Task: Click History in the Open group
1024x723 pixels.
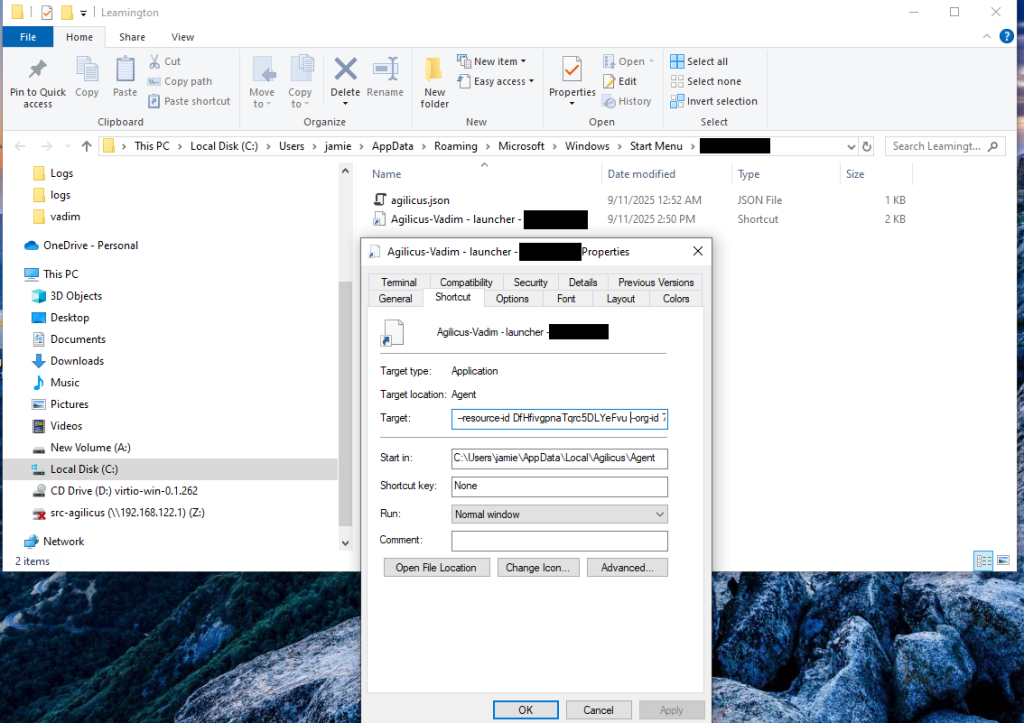Action: pos(627,101)
